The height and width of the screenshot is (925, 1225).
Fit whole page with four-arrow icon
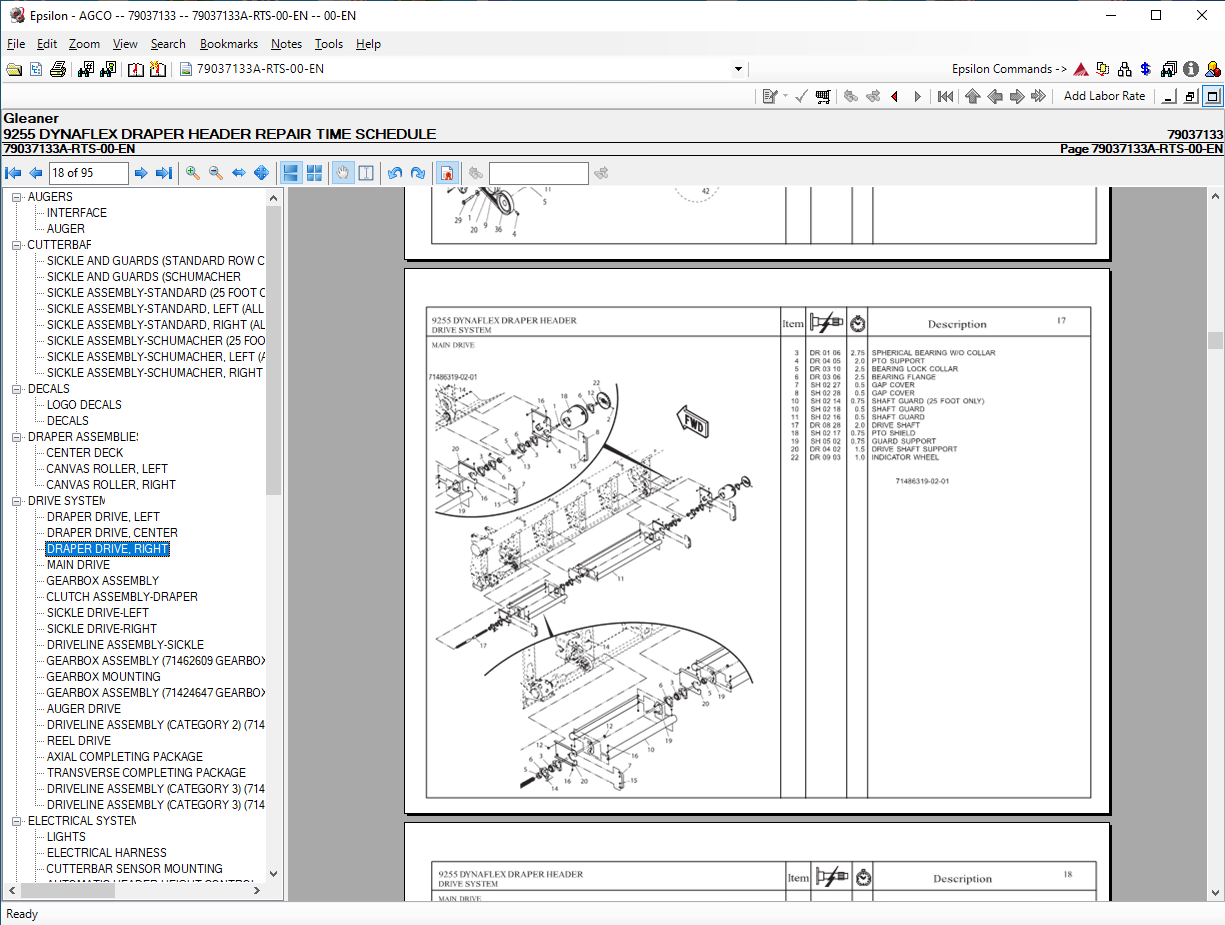(261, 173)
